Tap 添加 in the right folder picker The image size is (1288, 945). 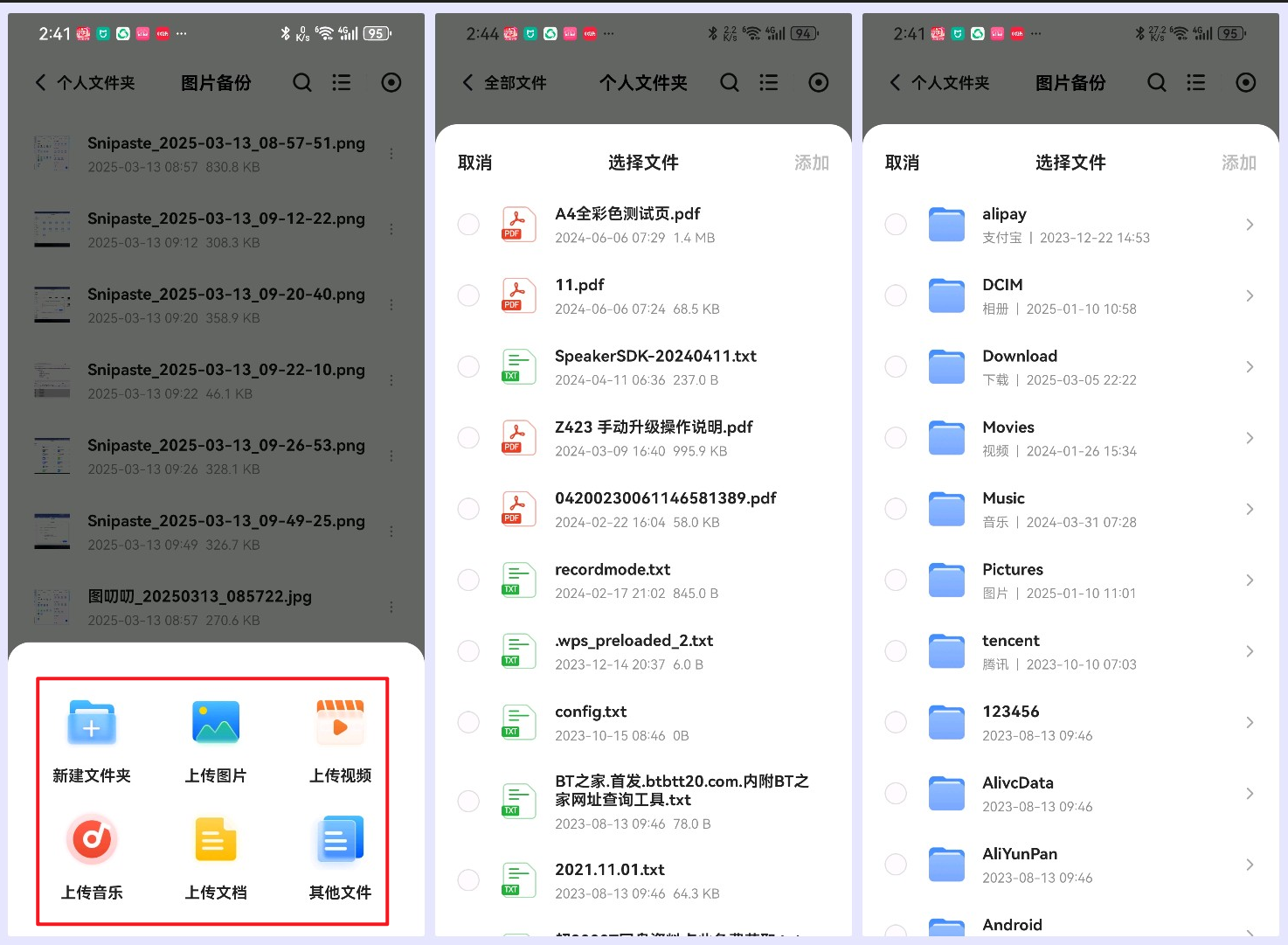[1239, 163]
